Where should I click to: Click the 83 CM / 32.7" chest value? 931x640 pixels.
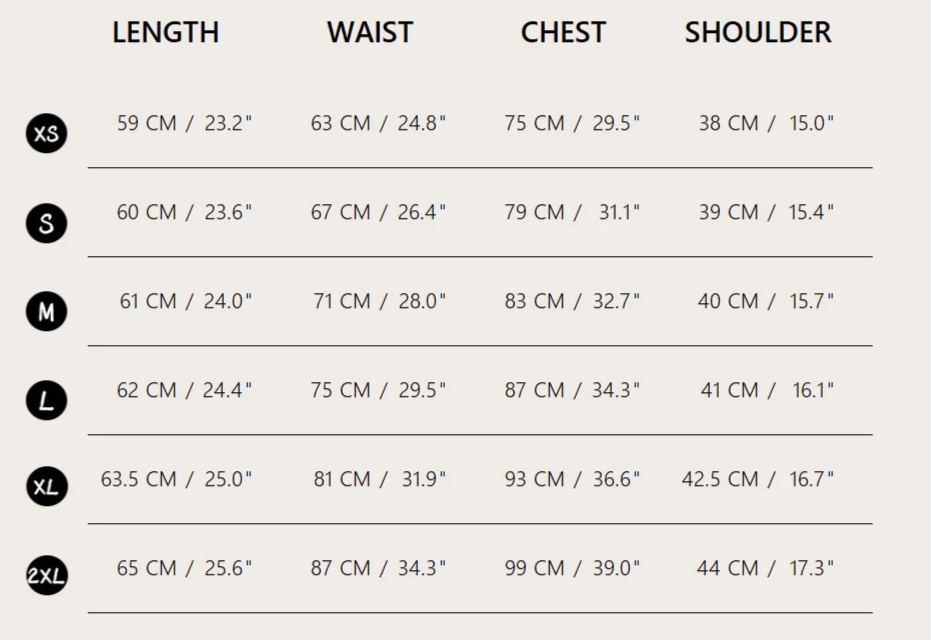tap(572, 301)
